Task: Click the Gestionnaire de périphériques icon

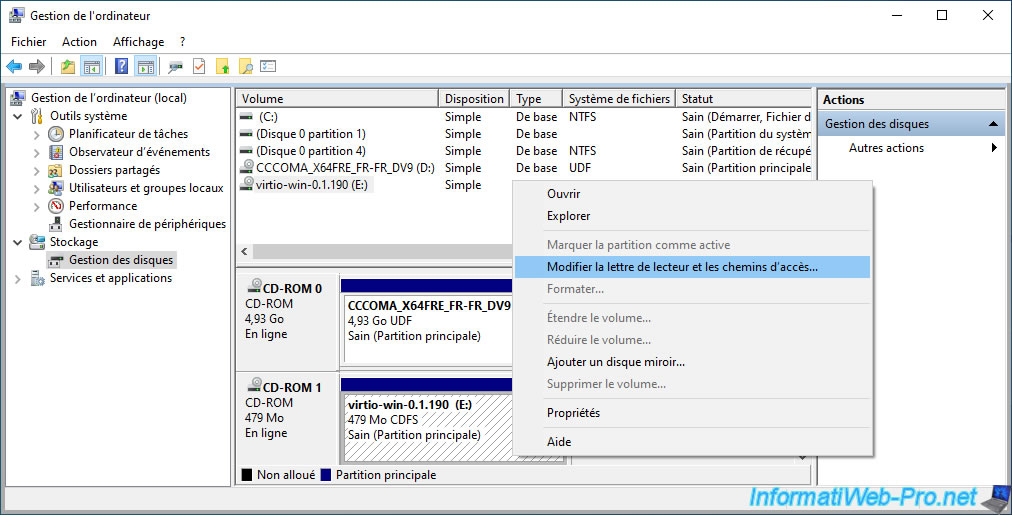Action: click(56, 224)
